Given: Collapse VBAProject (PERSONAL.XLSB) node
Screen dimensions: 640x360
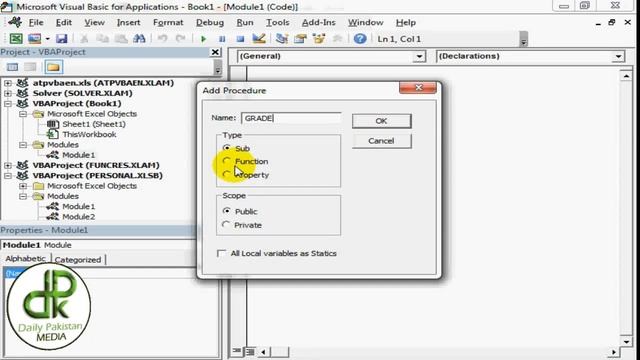Looking at the screenshot, I should (8, 176).
